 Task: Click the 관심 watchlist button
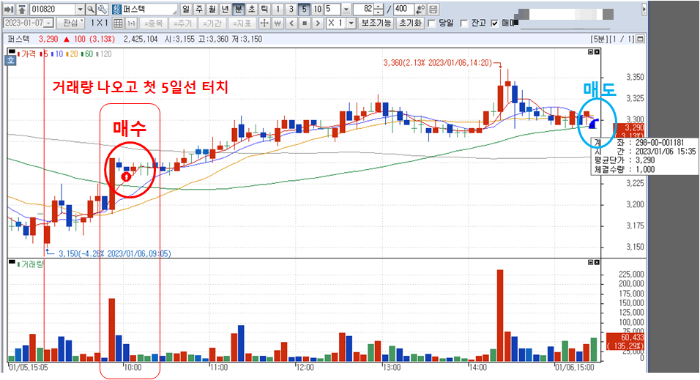coord(72,23)
